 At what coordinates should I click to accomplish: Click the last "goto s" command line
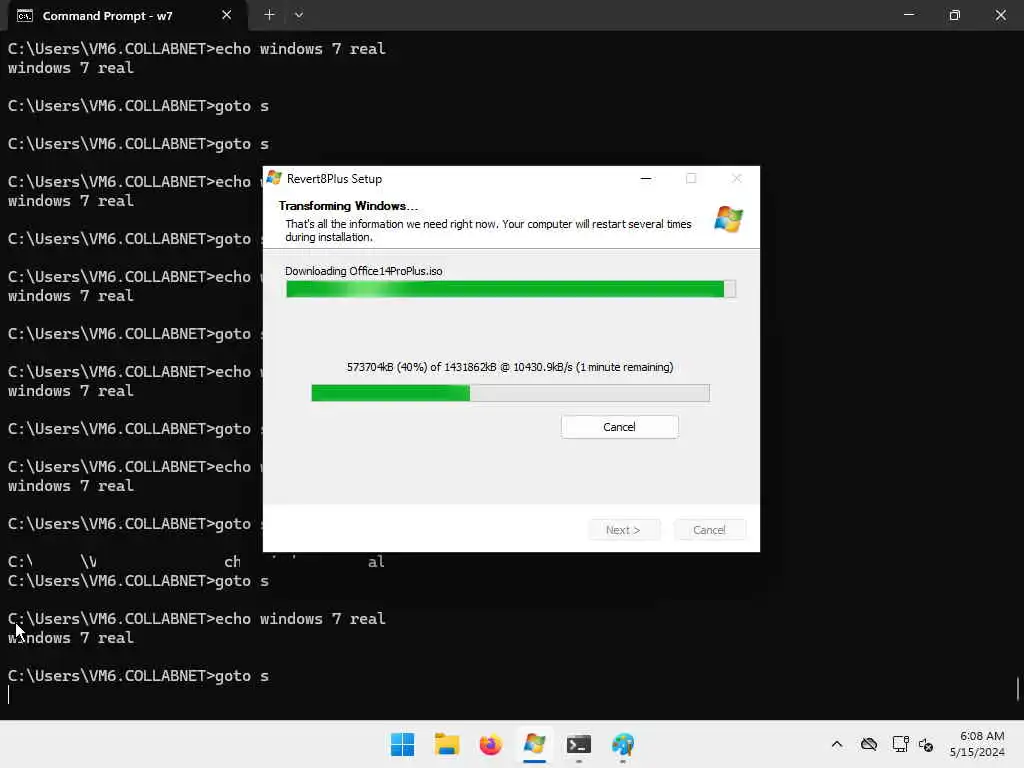[138, 676]
